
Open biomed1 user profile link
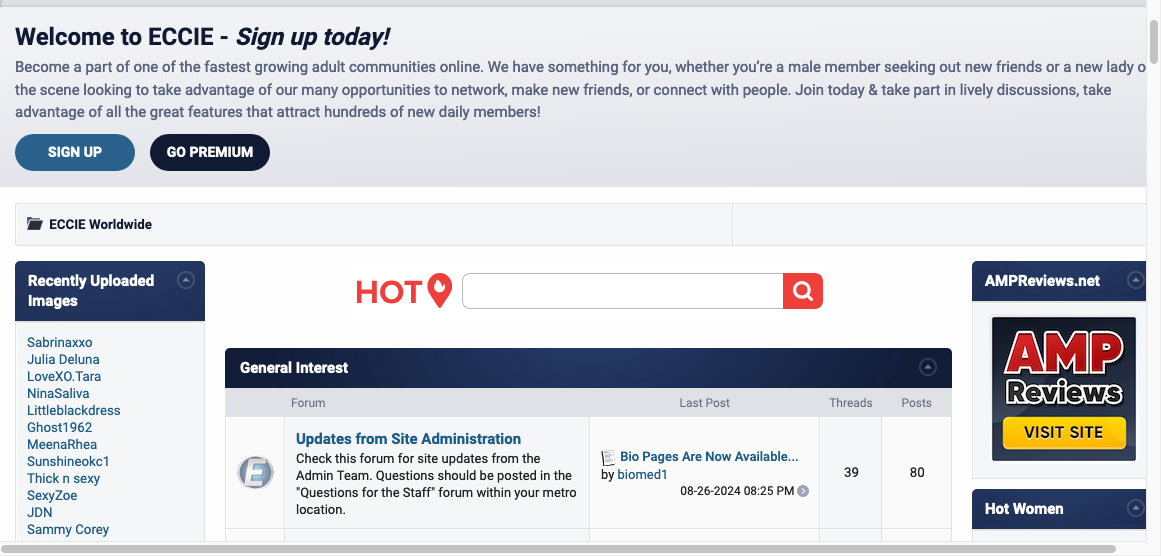coord(642,475)
